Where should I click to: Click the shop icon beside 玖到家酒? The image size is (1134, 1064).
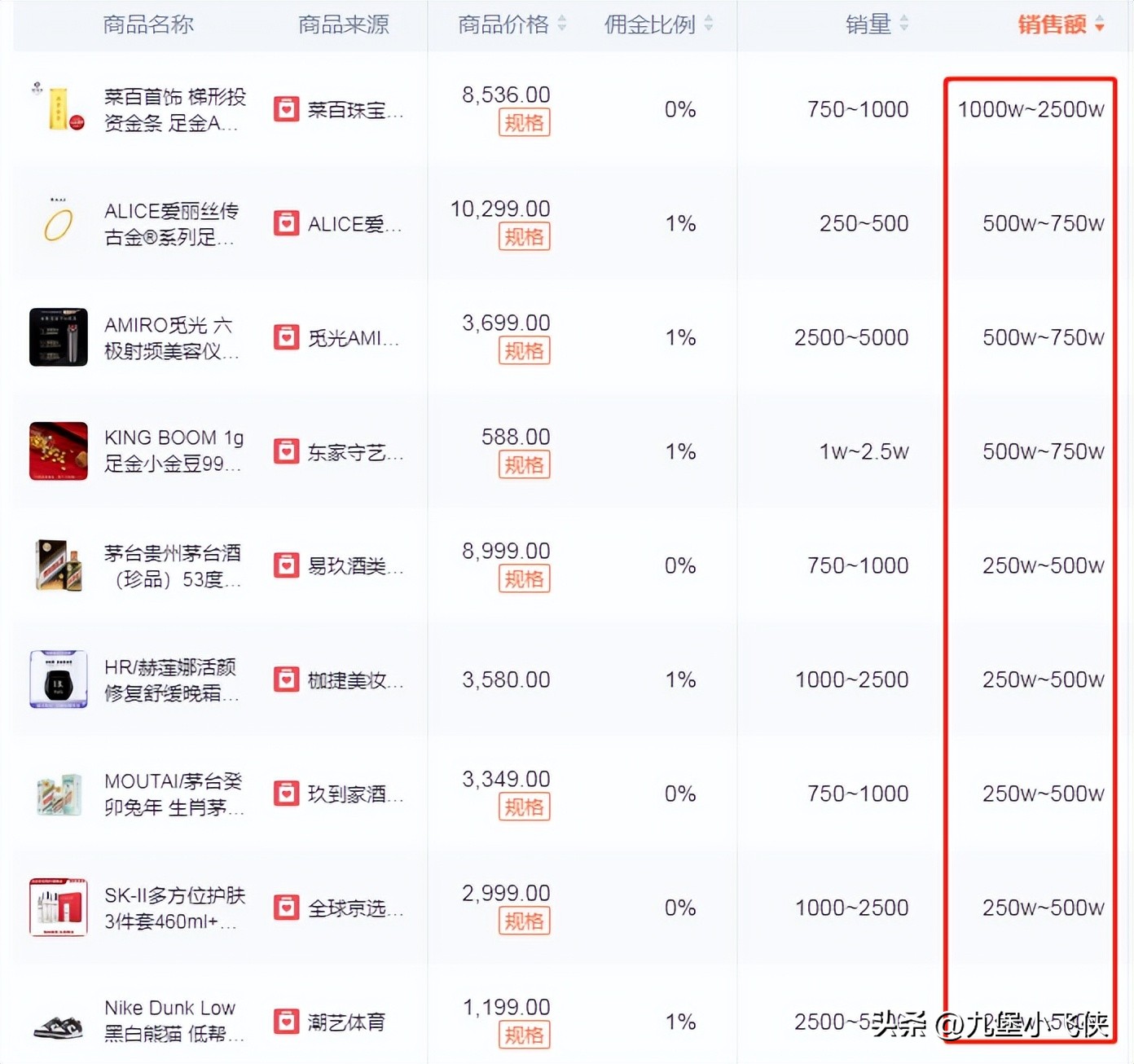(286, 794)
